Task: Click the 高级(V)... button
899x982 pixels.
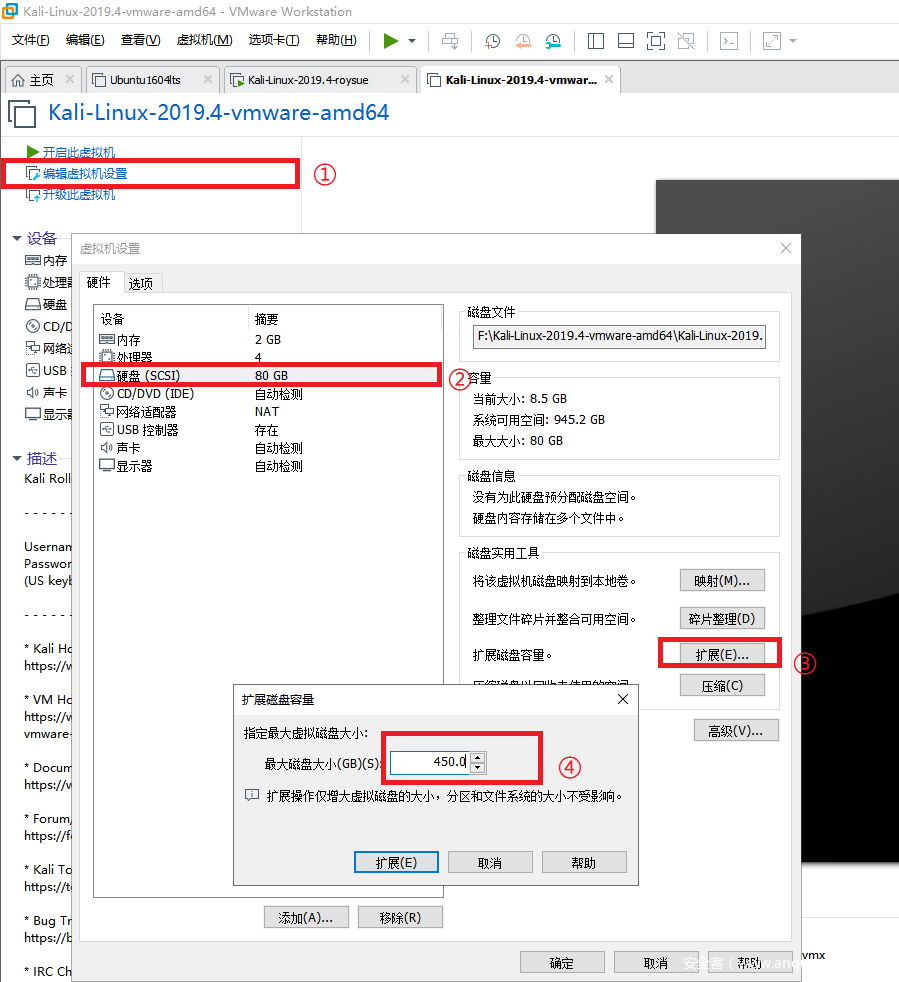Action: click(736, 730)
